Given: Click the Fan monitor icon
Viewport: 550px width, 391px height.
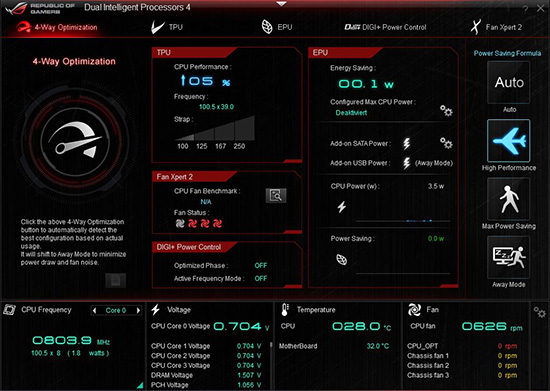Looking at the screenshot, I should coord(414,310).
